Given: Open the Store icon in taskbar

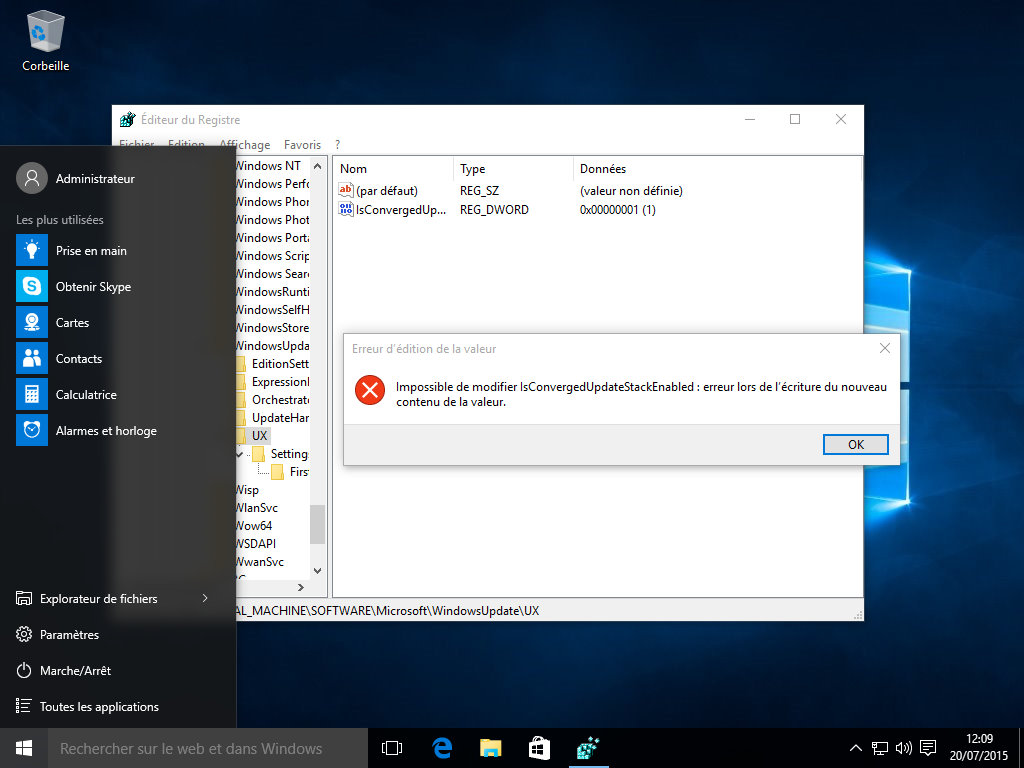Looking at the screenshot, I should point(538,748).
